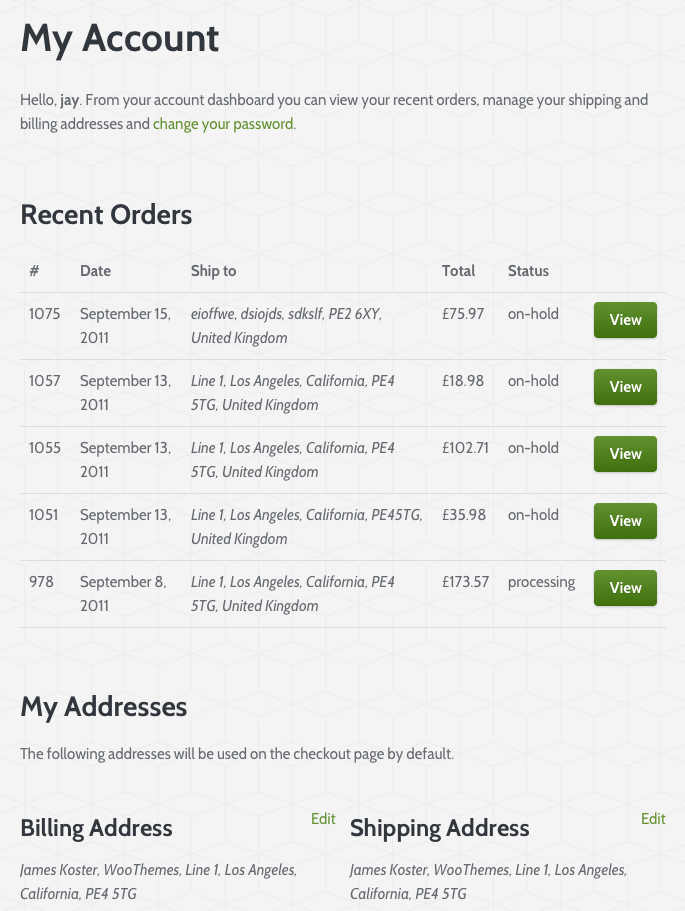Click the processing status text
Screen dimensions: 685x911
(x=541, y=582)
